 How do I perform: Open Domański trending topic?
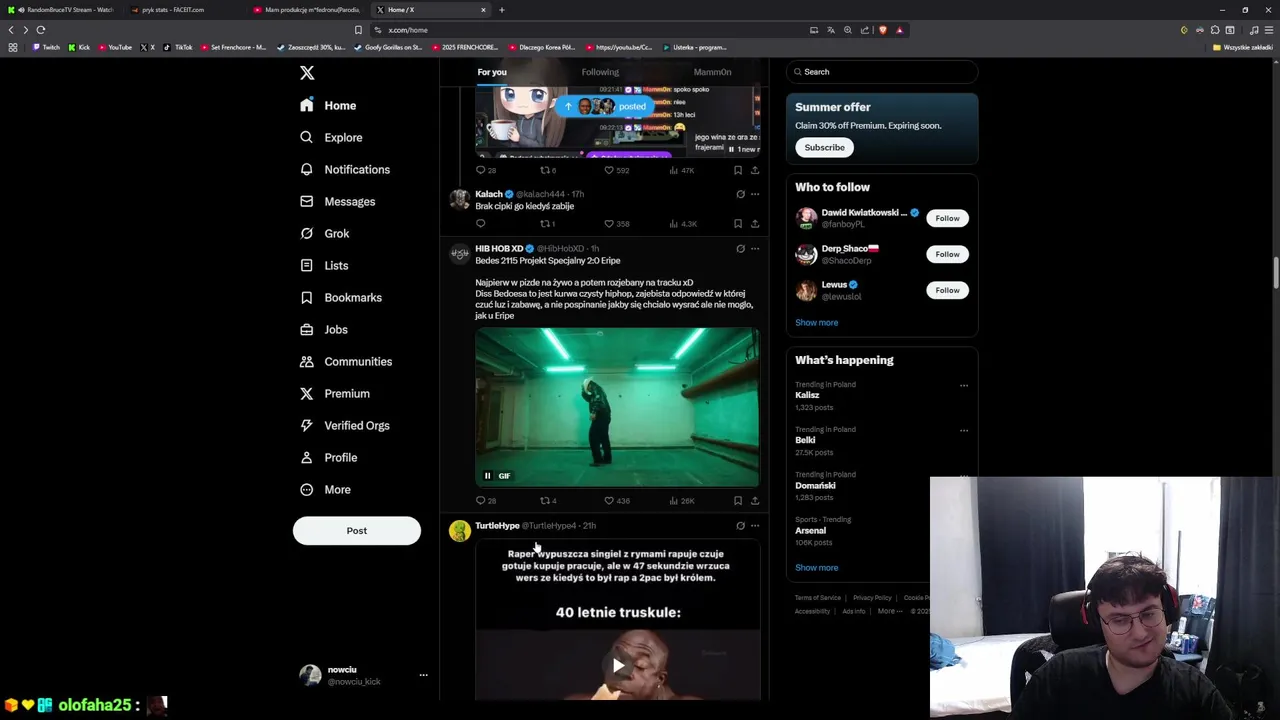[815, 486]
